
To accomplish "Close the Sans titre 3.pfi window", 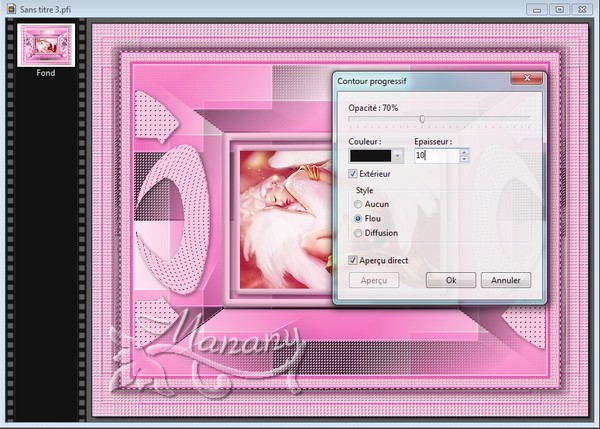I will (x=582, y=10).
